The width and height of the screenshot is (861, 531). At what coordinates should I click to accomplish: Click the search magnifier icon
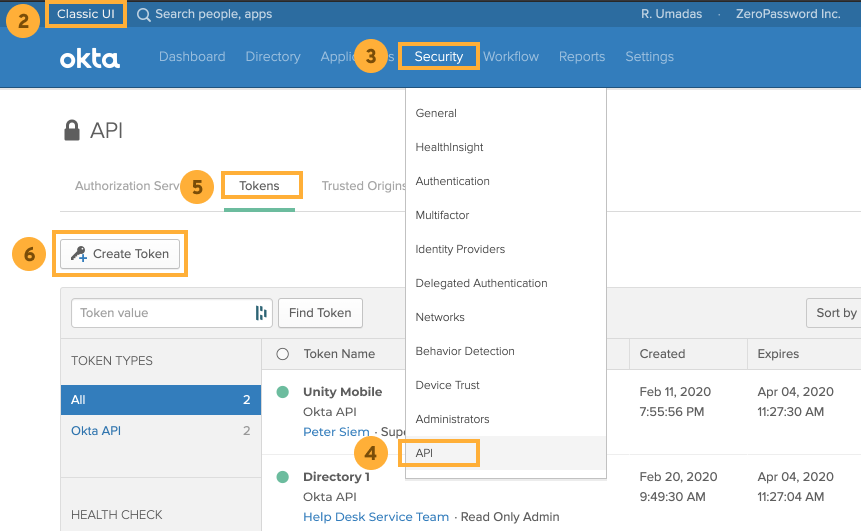pos(144,15)
